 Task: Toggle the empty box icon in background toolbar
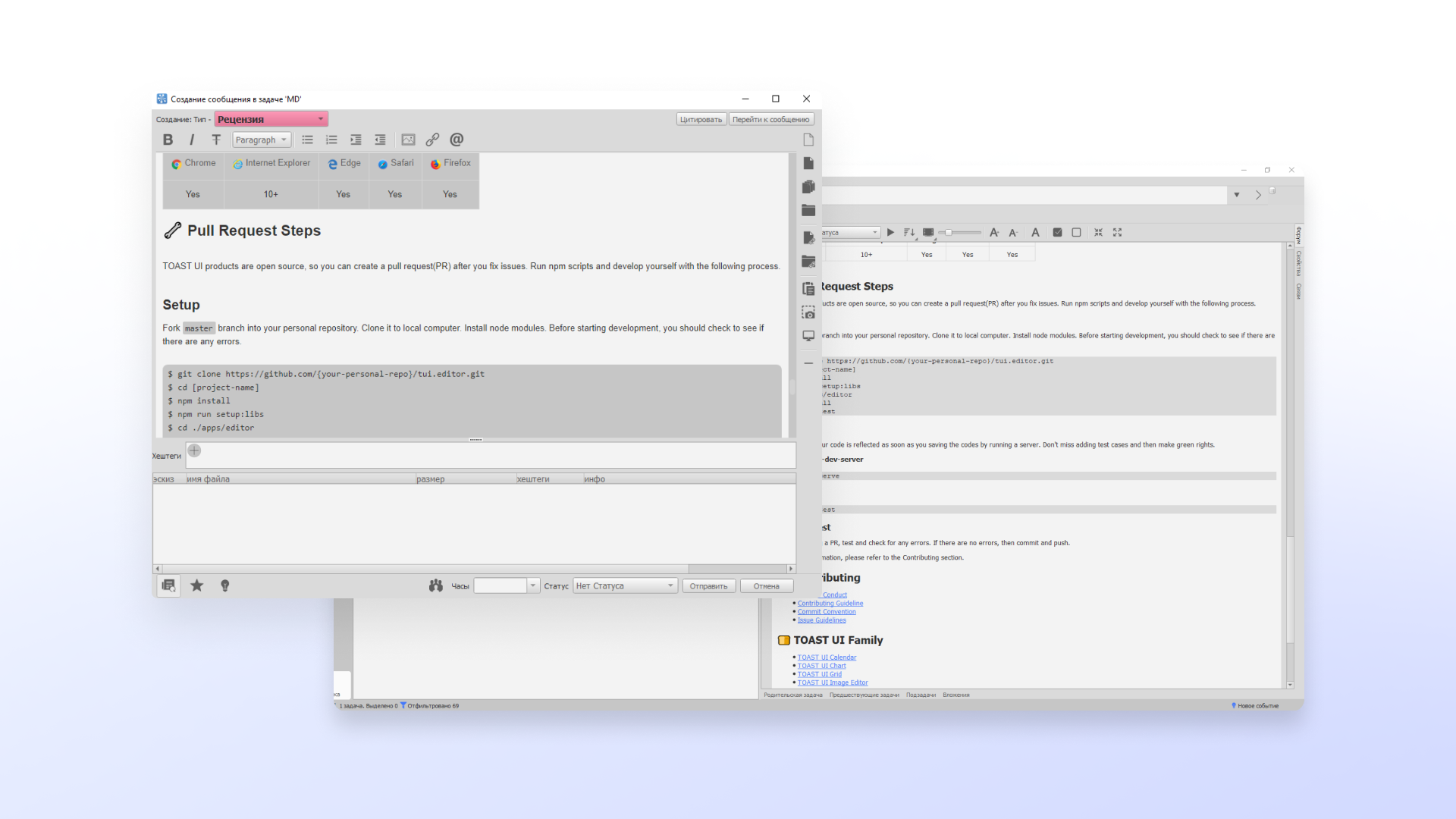click(x=1076, y=232)
